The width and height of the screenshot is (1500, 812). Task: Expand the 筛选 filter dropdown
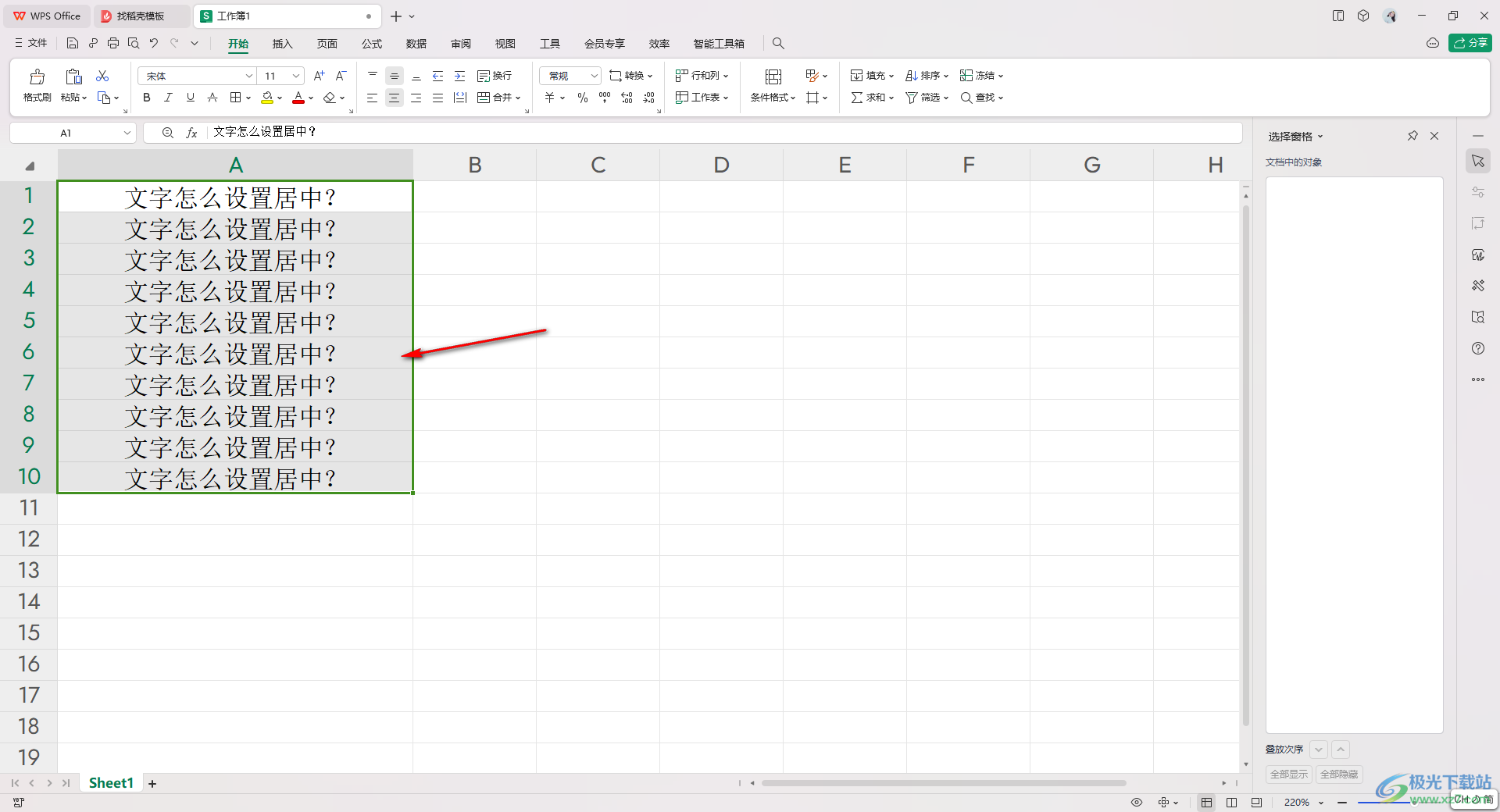tap(946, 98)
